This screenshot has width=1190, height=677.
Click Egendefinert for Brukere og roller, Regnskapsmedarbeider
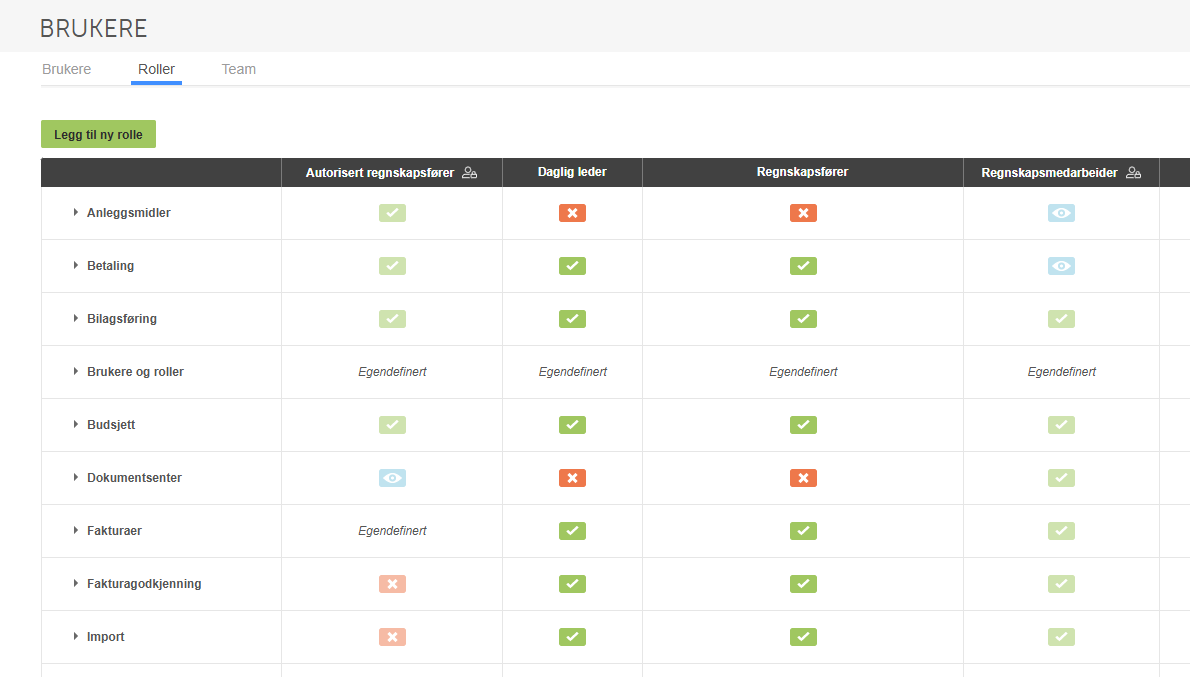tap(1061, 372)
